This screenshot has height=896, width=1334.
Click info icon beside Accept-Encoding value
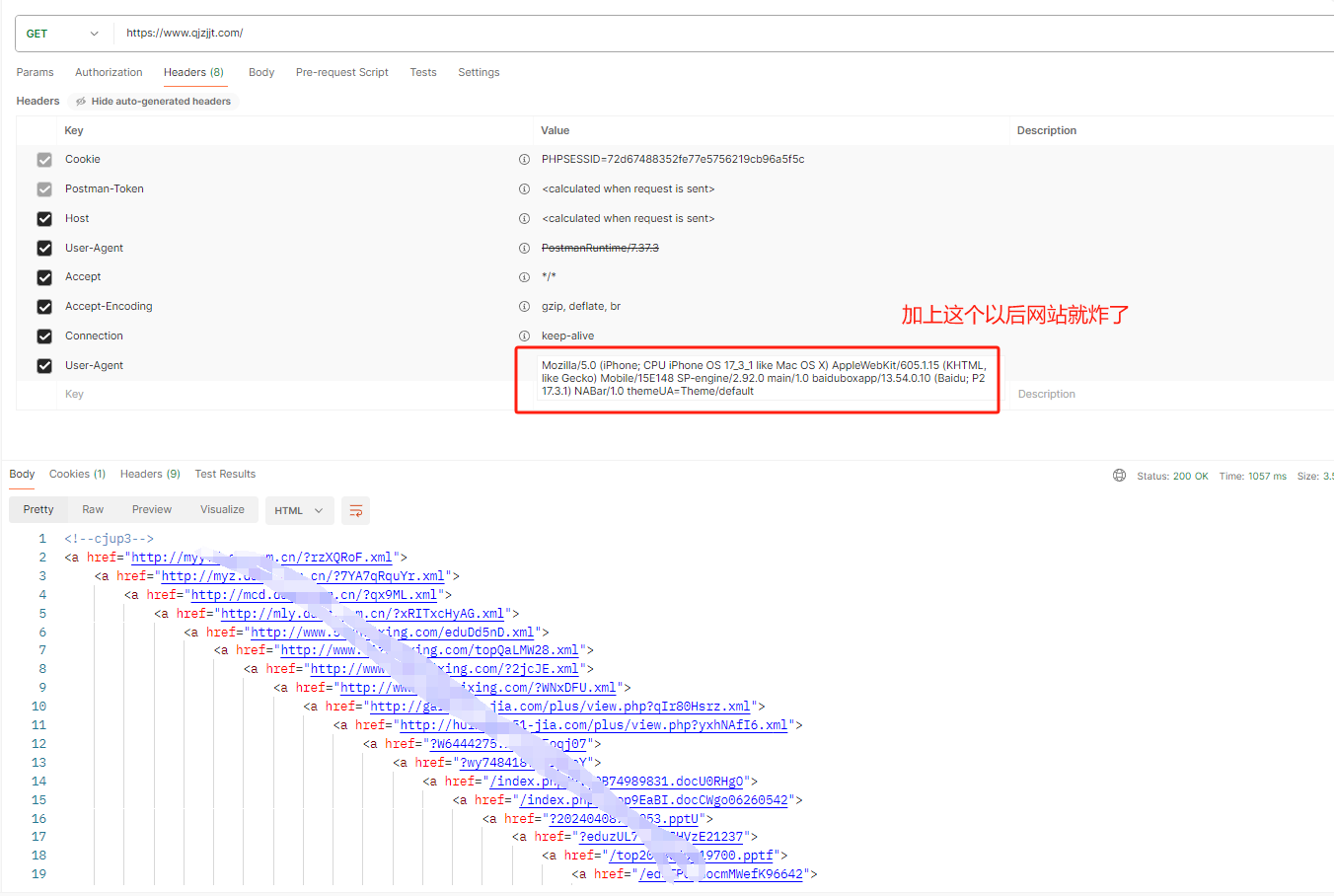pyautogui.click(x=524, y=307)
